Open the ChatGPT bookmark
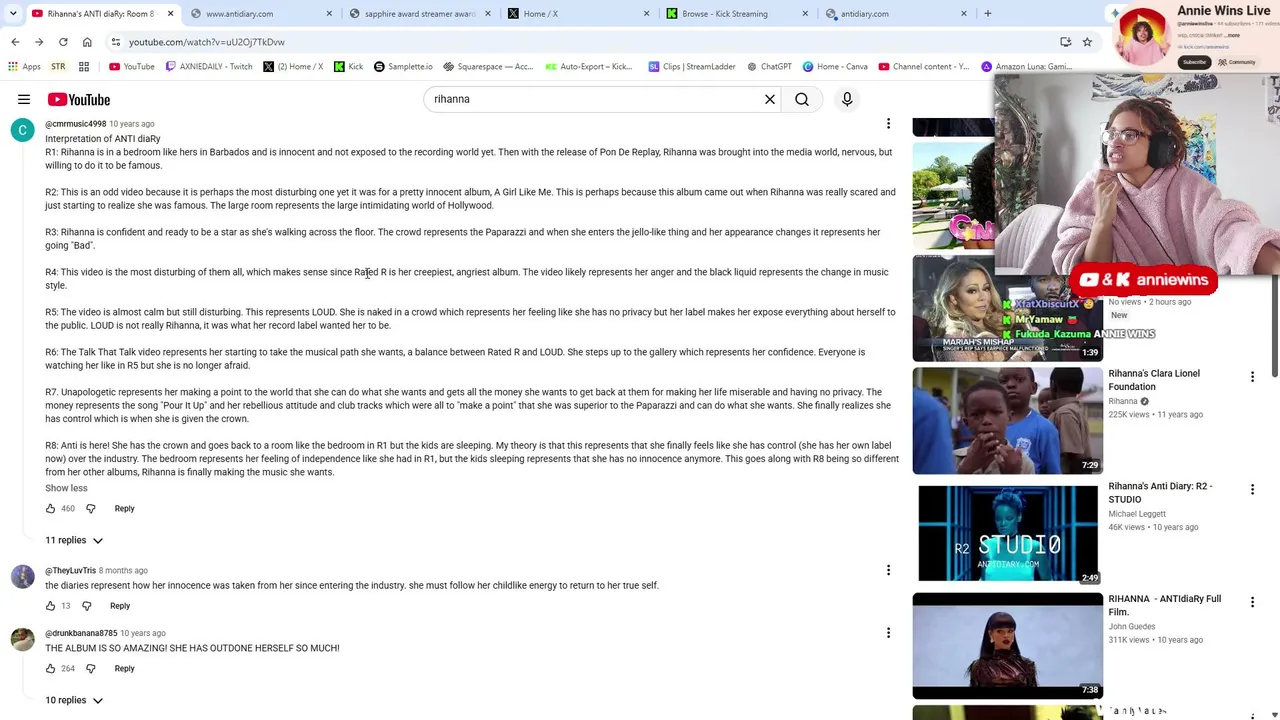Image resolution: width=1280 pixels, height=720 pixels. pyautogui.click(x=769, y=67)
